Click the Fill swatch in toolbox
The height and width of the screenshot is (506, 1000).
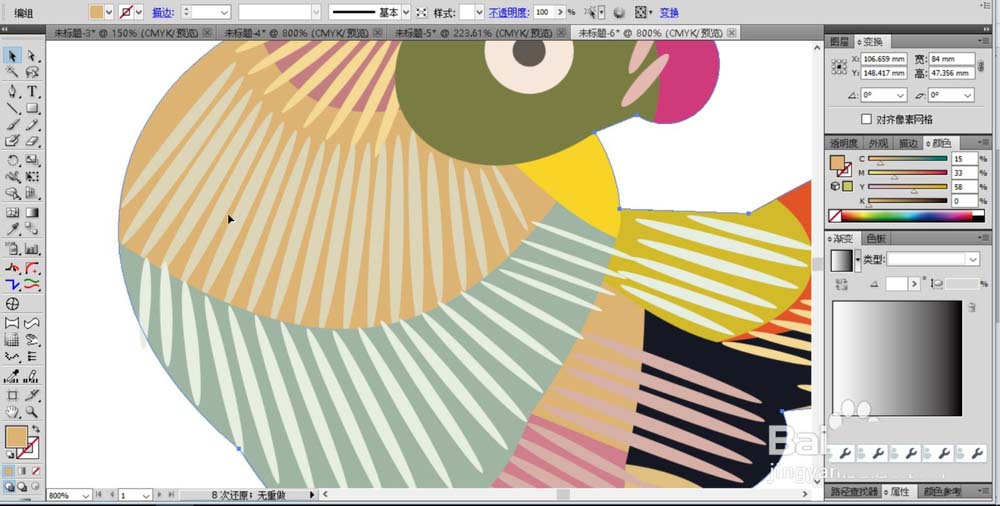[16, 438]
